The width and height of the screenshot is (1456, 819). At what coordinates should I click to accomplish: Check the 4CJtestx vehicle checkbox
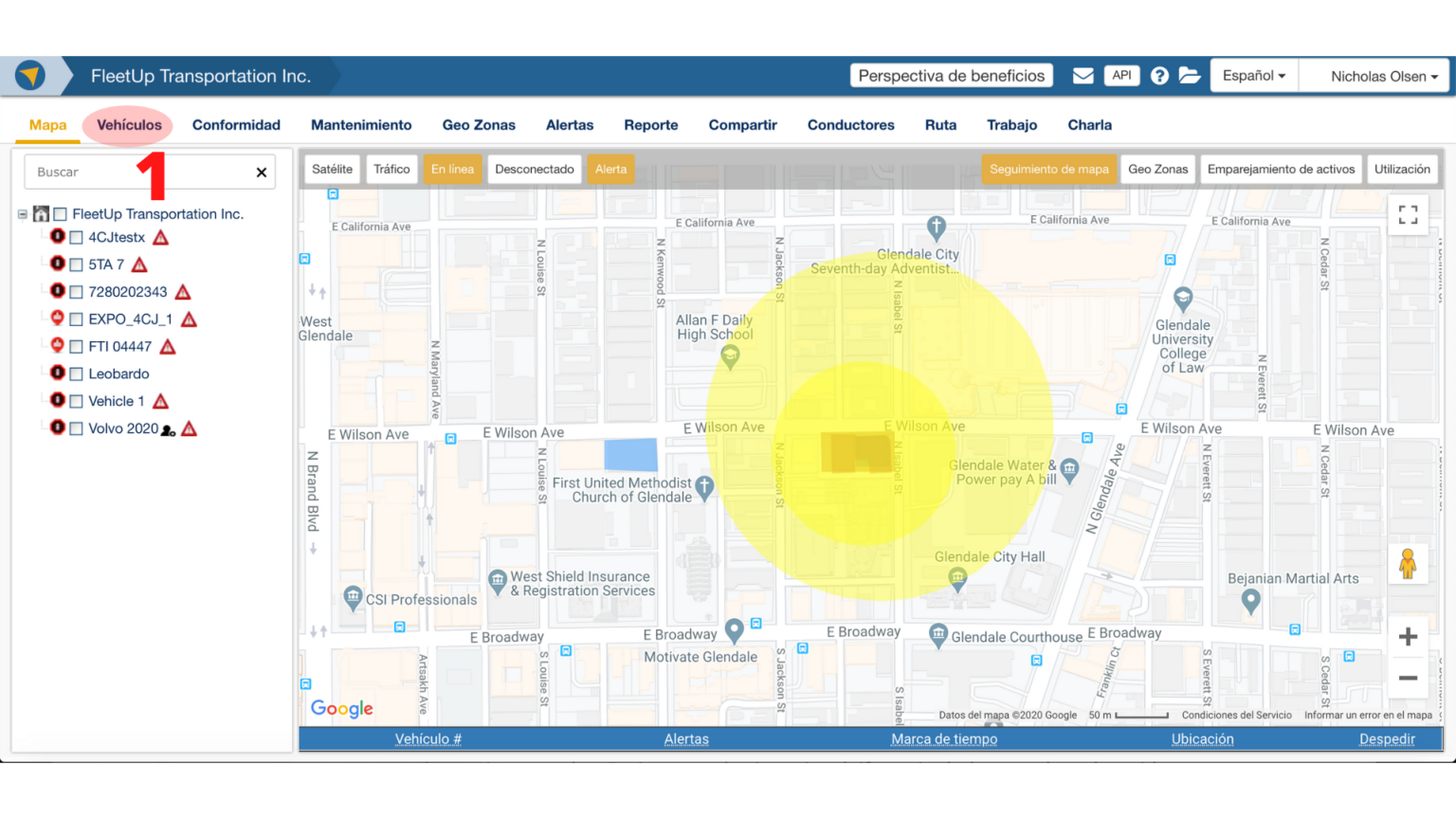coord(76,238)
